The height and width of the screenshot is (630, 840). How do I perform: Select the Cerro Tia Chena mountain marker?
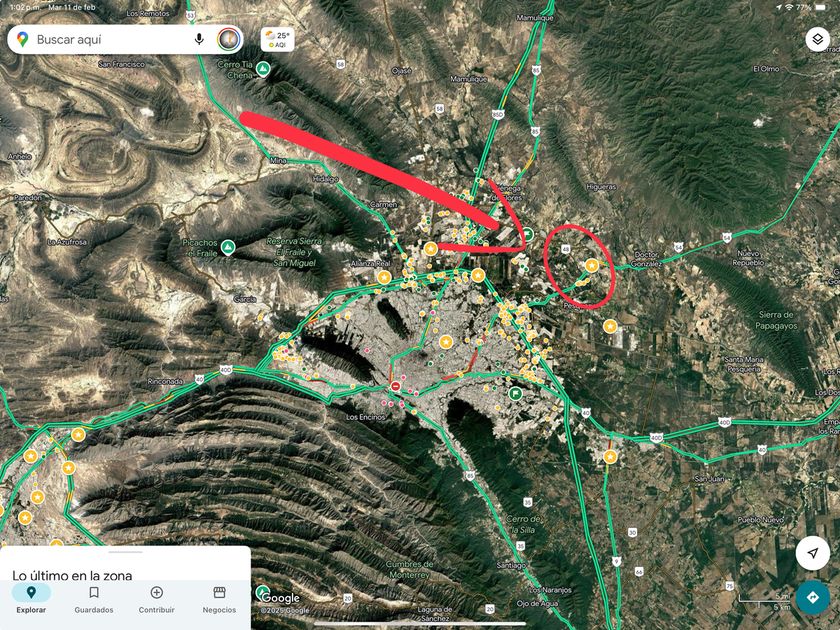click(x=262, y=69)
